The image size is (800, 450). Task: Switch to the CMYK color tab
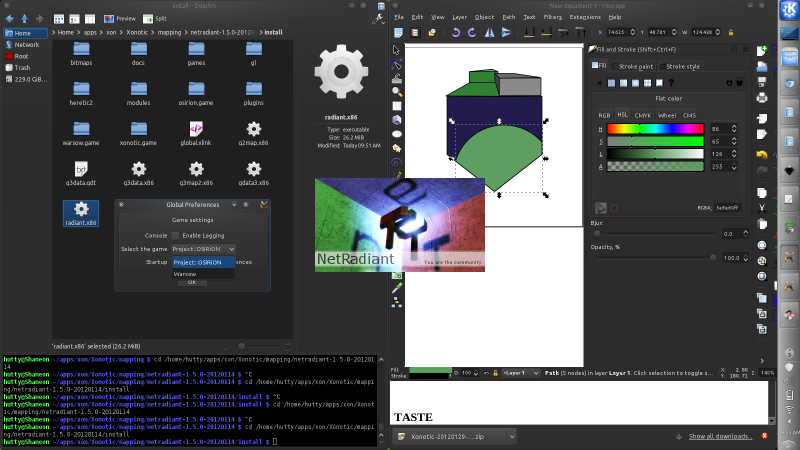point(642,115)
